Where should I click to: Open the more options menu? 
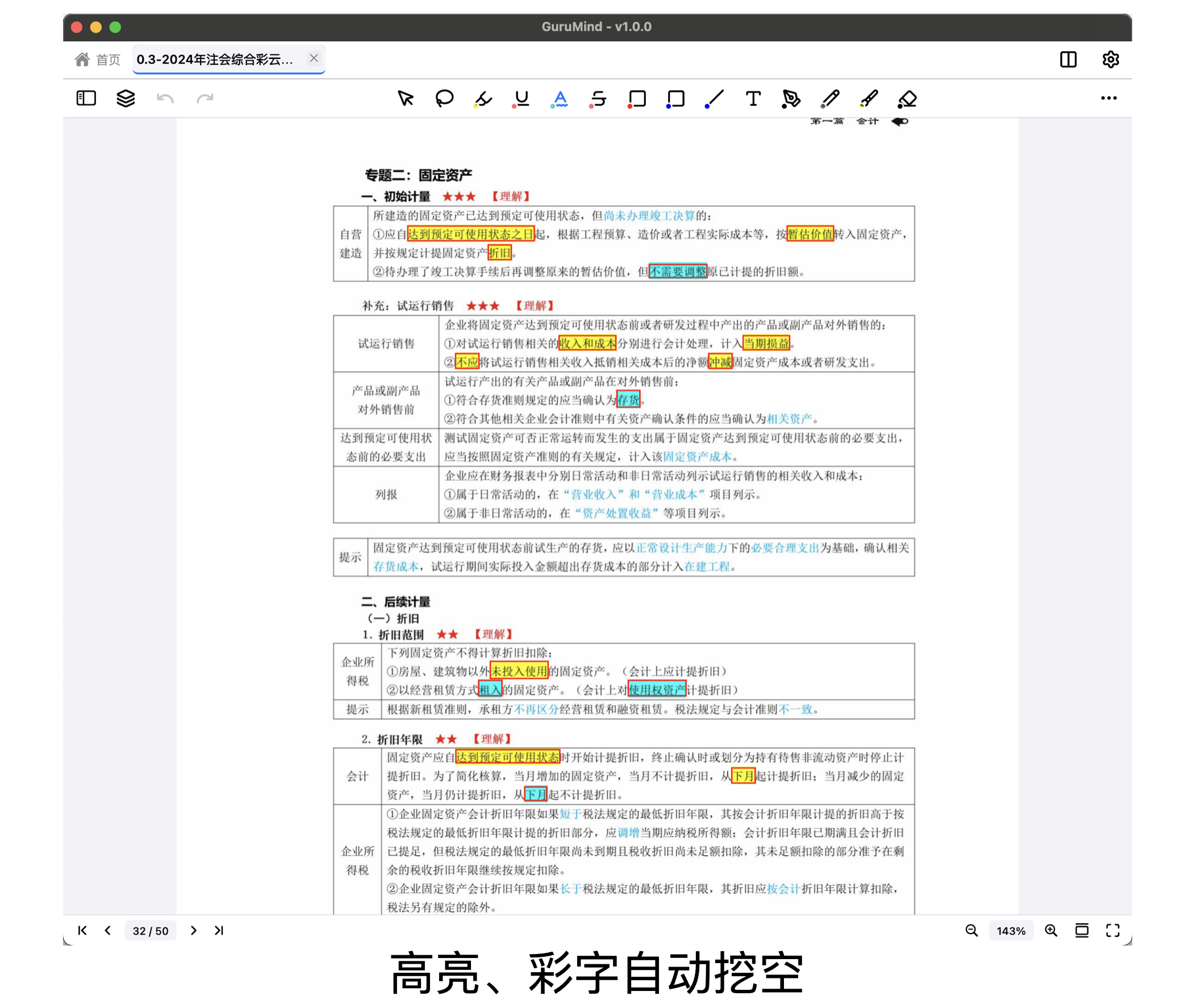point(1108,98)
